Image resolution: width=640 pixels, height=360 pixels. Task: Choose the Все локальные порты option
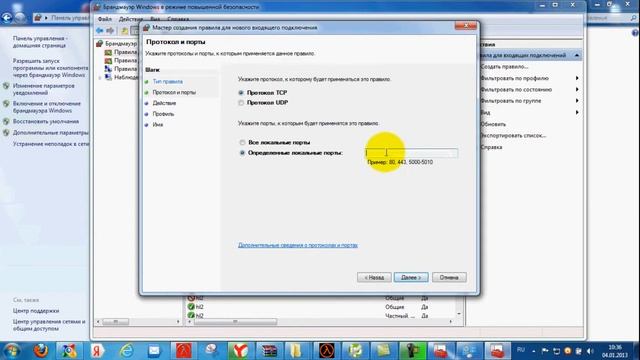click(x=242, y=142)
